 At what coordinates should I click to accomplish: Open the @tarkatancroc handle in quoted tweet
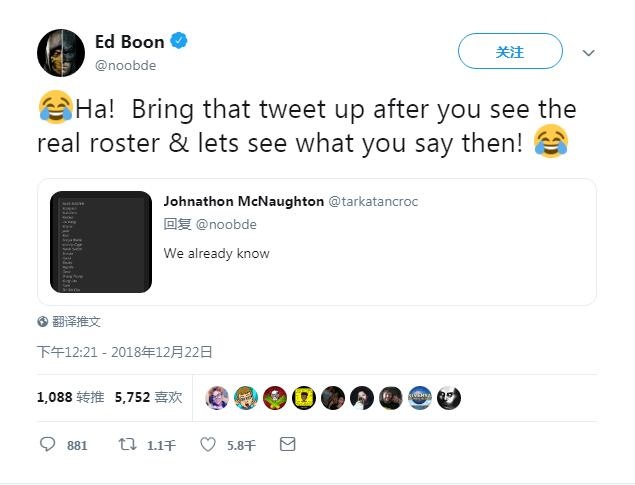click(373, 201)
